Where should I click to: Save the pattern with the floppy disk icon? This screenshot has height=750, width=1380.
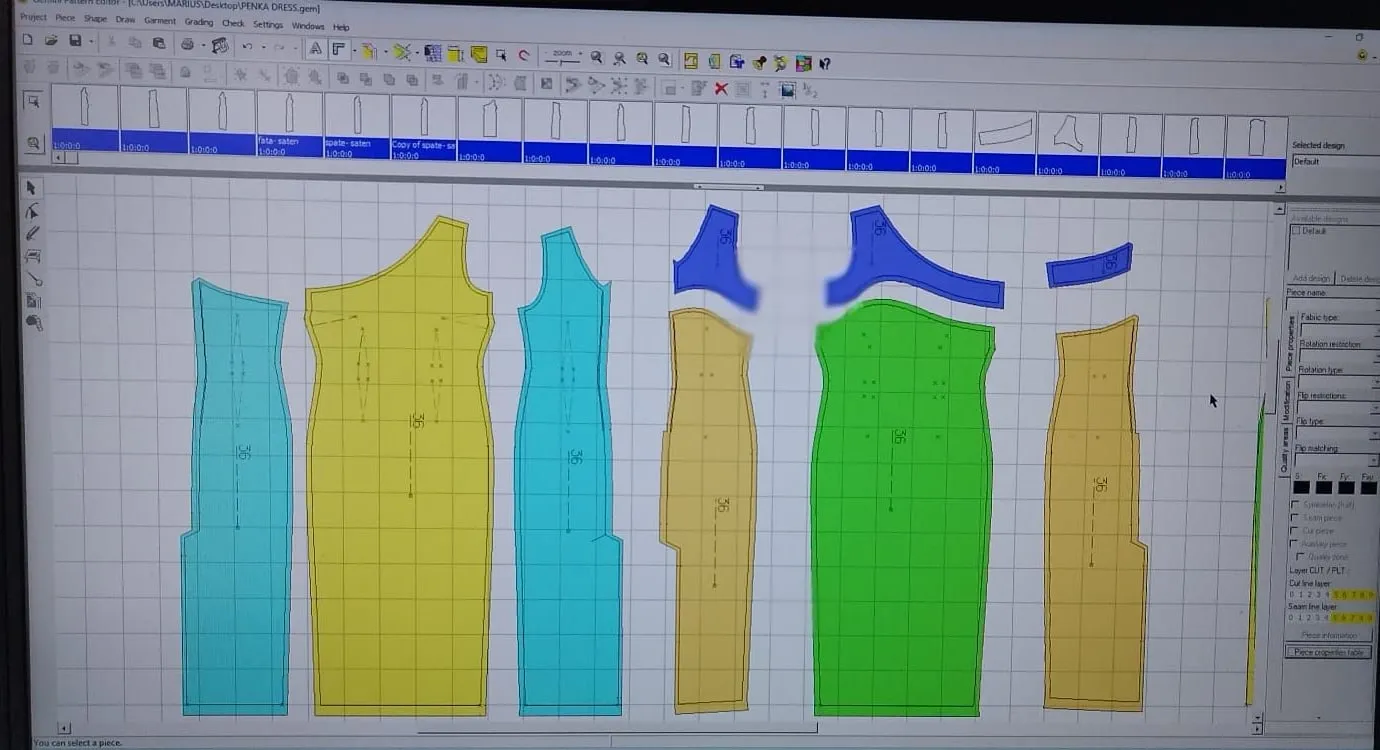75,41
